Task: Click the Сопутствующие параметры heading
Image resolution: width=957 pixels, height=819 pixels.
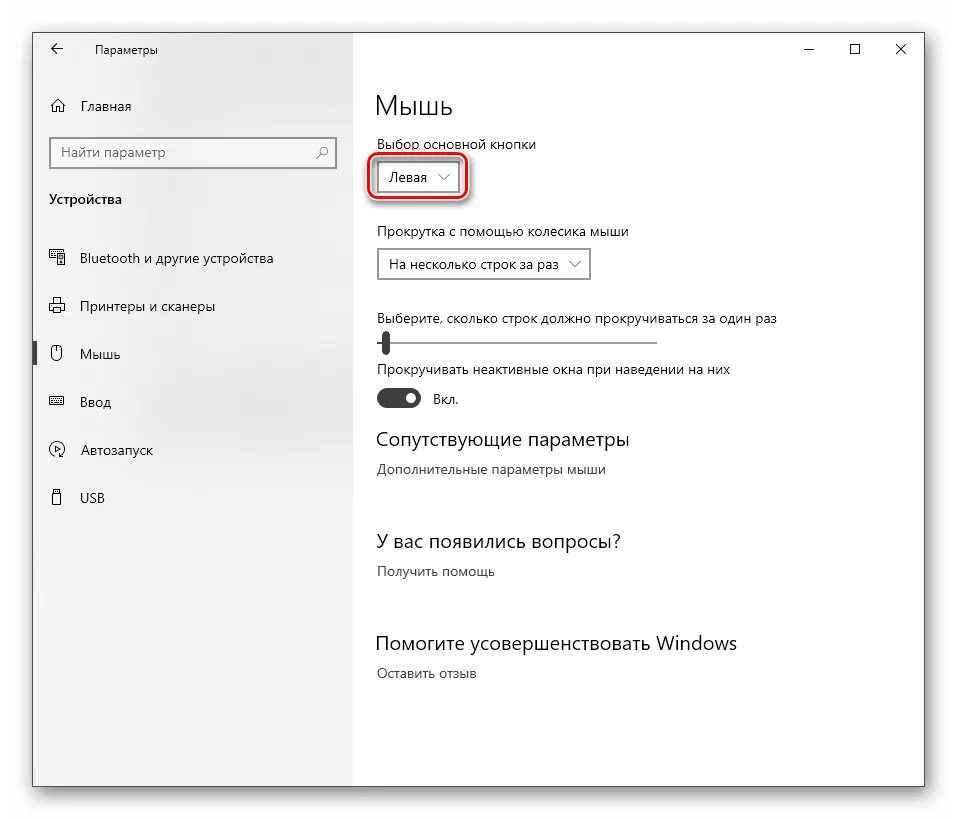Action: (502, 439)
